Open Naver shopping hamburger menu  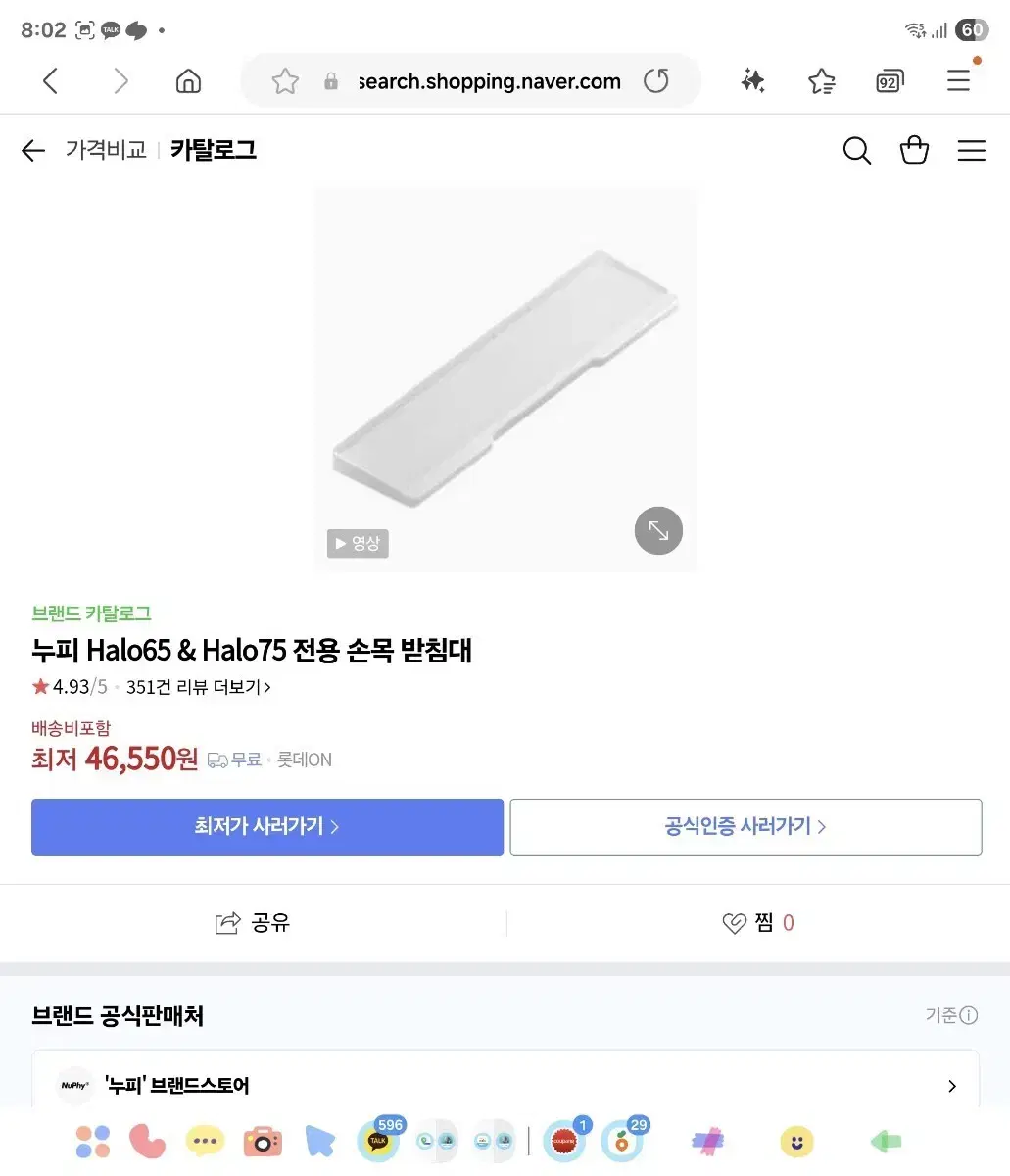[971, 150]
